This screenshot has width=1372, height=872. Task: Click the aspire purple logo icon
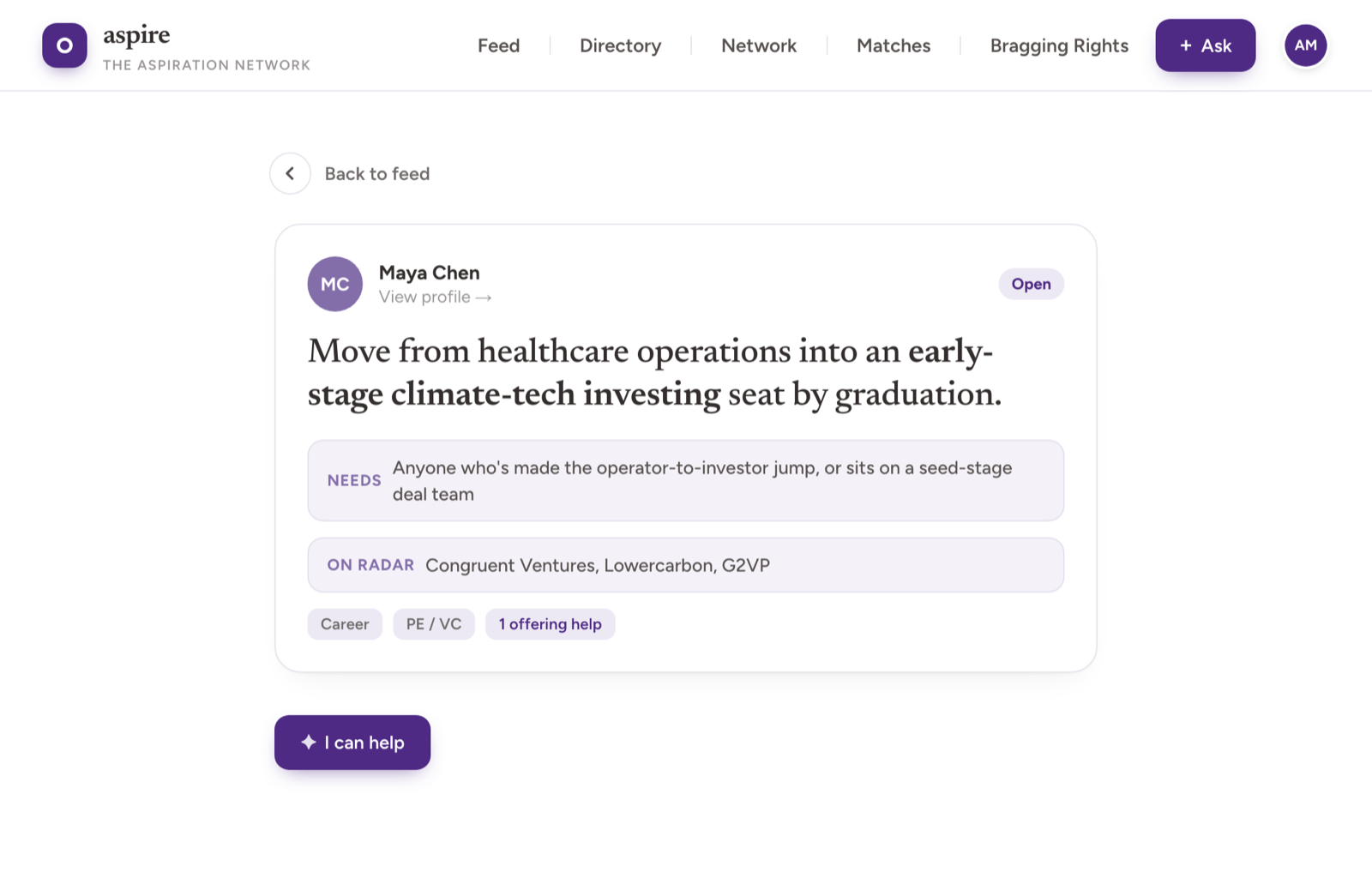[x=64, y=45]
